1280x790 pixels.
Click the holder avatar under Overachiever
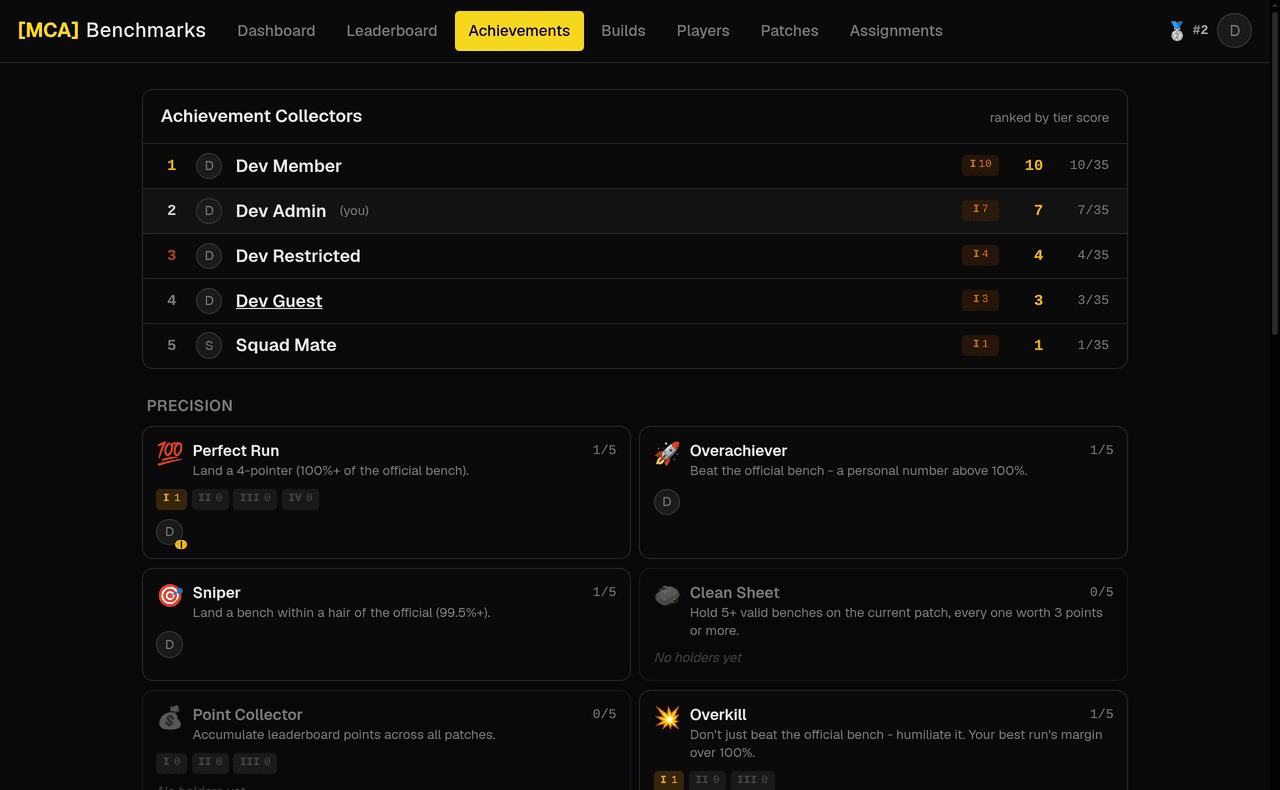pyautogui.click(x=667, y=502)
